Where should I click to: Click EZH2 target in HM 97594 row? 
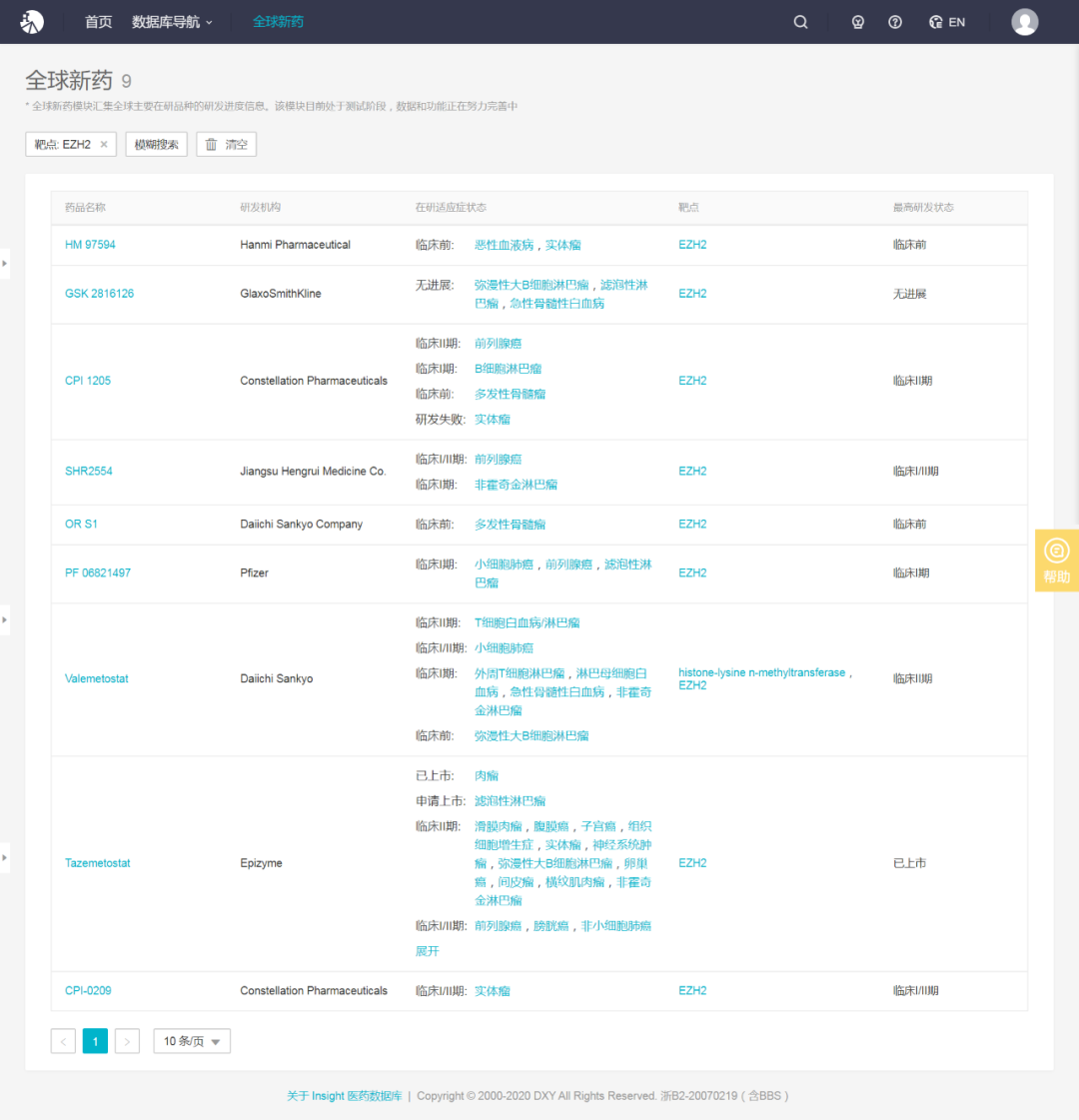pyautogui.click(x=692, y=245)
